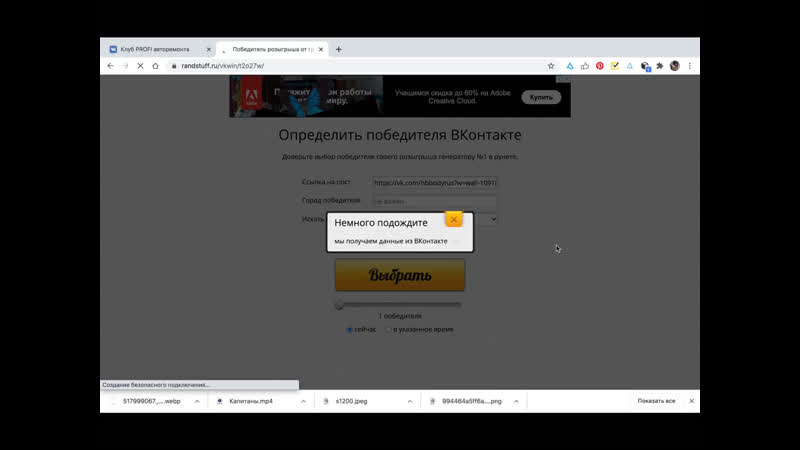Click the Выбрать button
This screenshot has height=450, width=800.
(400, 275)
